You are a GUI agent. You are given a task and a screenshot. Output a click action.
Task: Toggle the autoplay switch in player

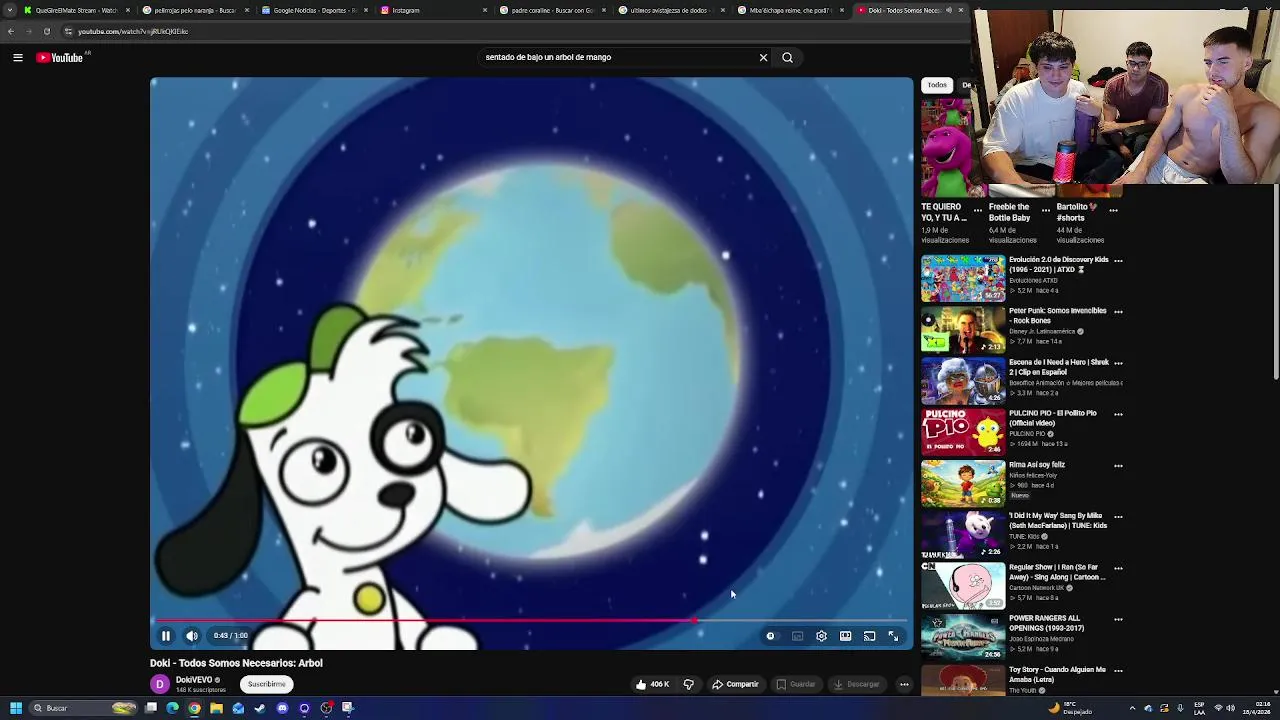tap(771, 636)
